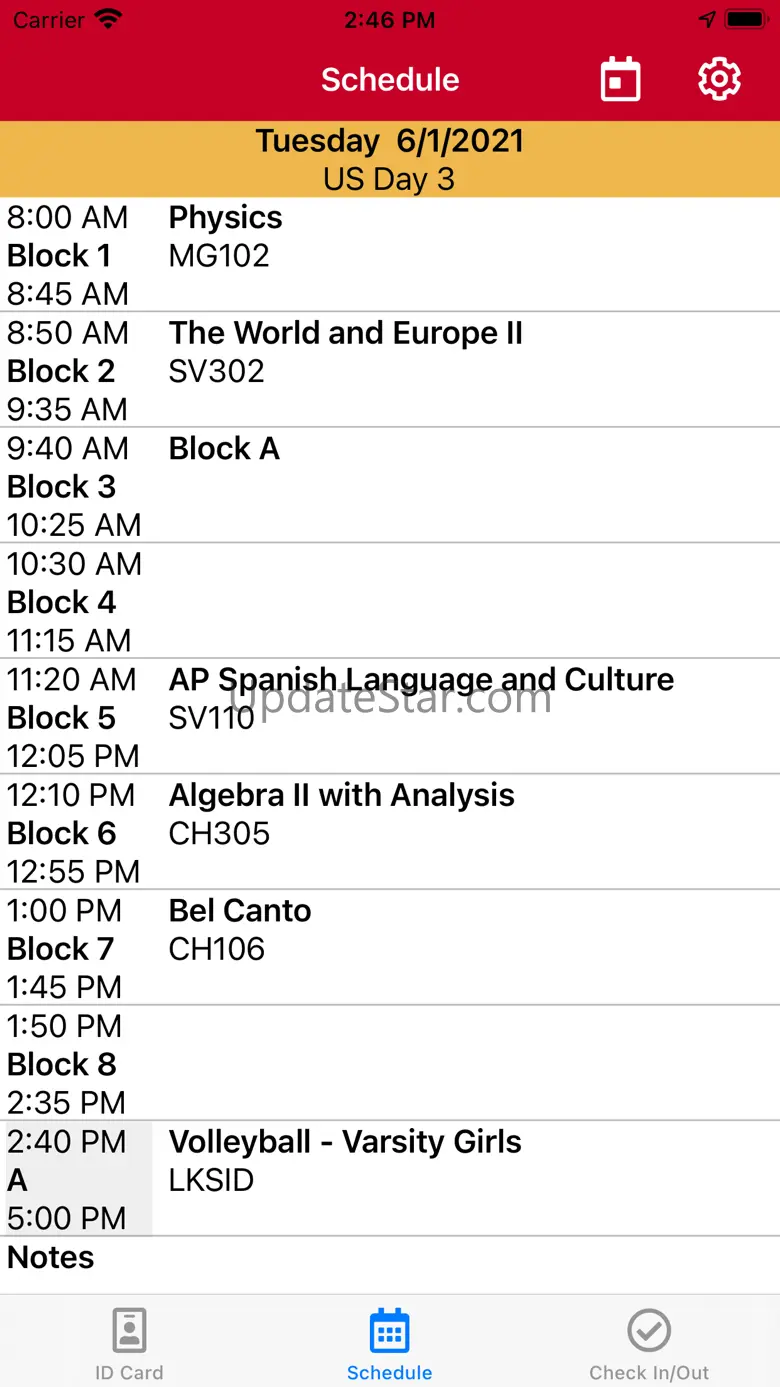
Task: Tap the Tuesday 6/1/2021 date header
Action: click(x=389, y=141)
